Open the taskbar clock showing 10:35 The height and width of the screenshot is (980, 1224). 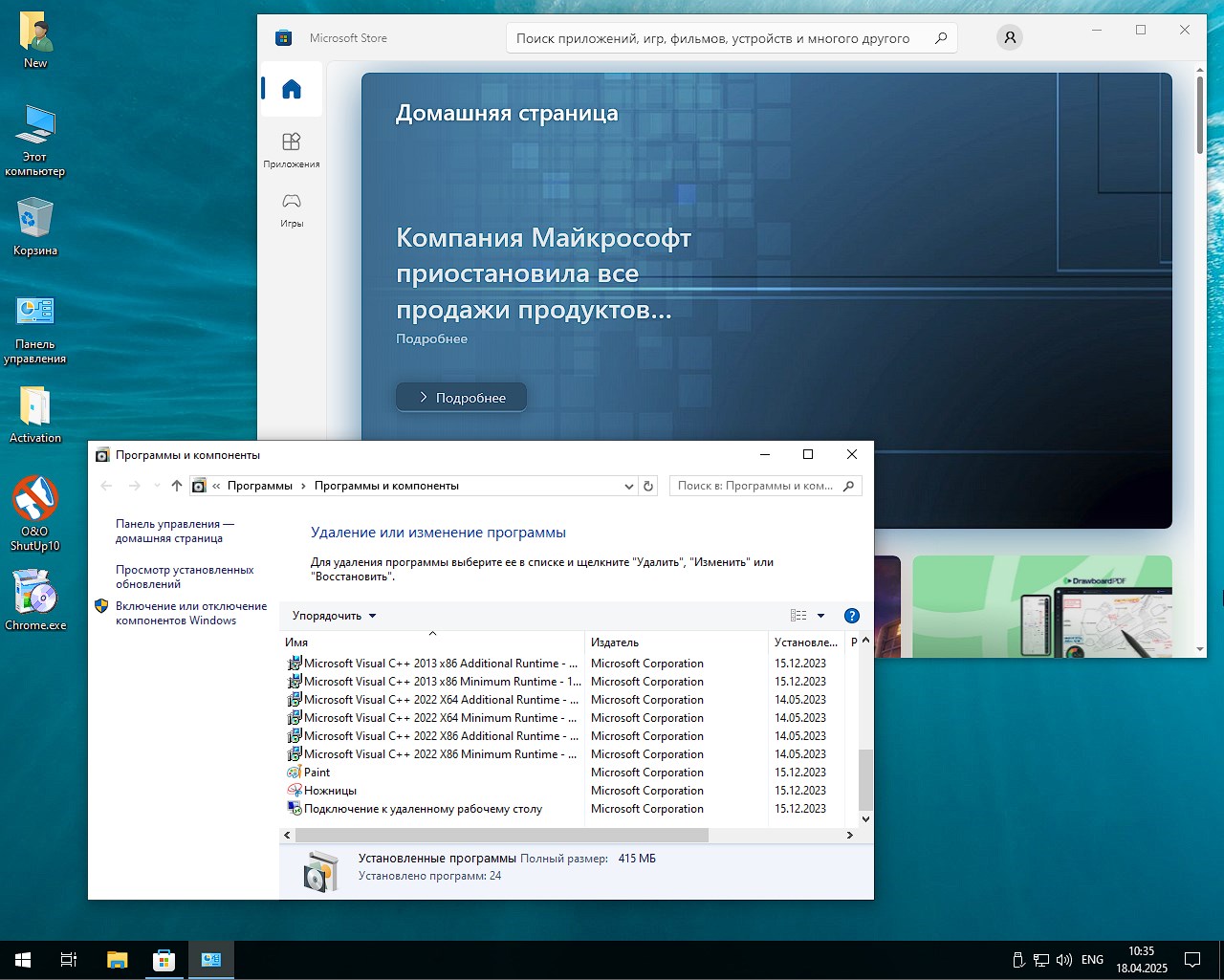click(x=1142, y=960)
